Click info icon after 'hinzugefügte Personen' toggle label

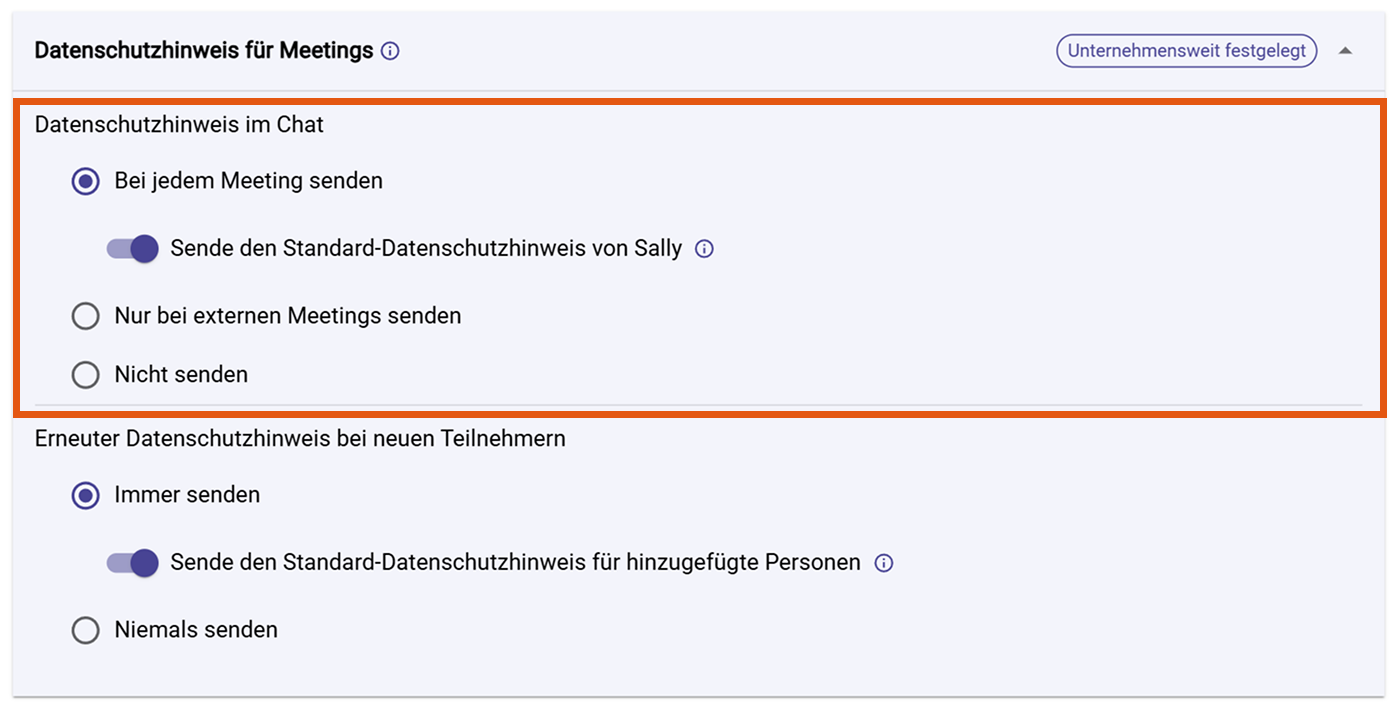pyautogui.click(x=884, y=563)
